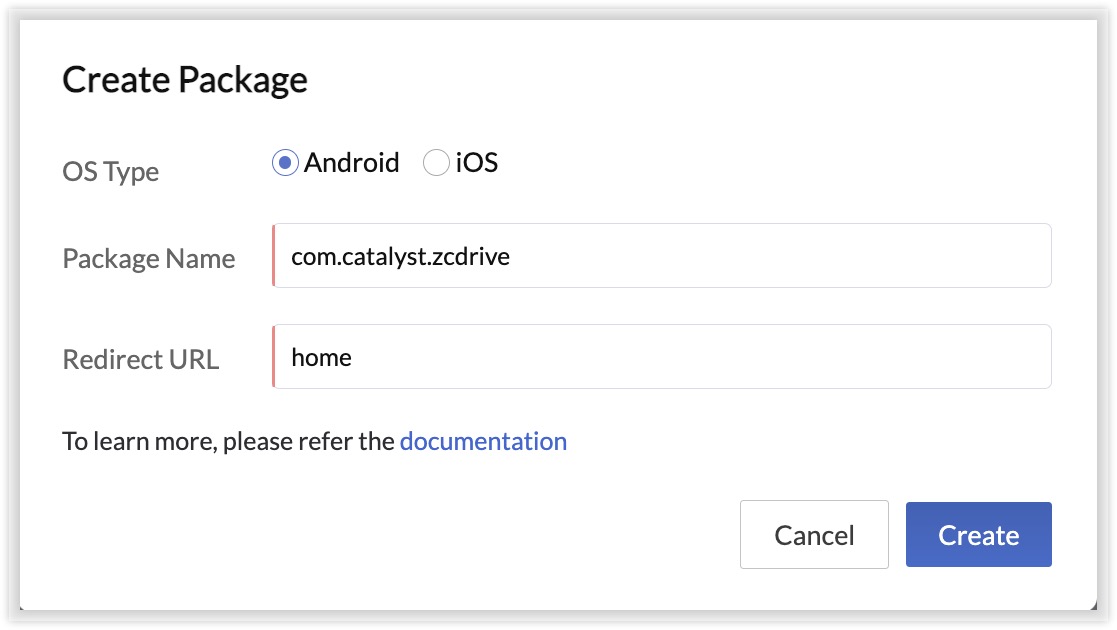Click the OS Type field label
The width and height of the screenshot is (1117, 630).
click(110, 171)
